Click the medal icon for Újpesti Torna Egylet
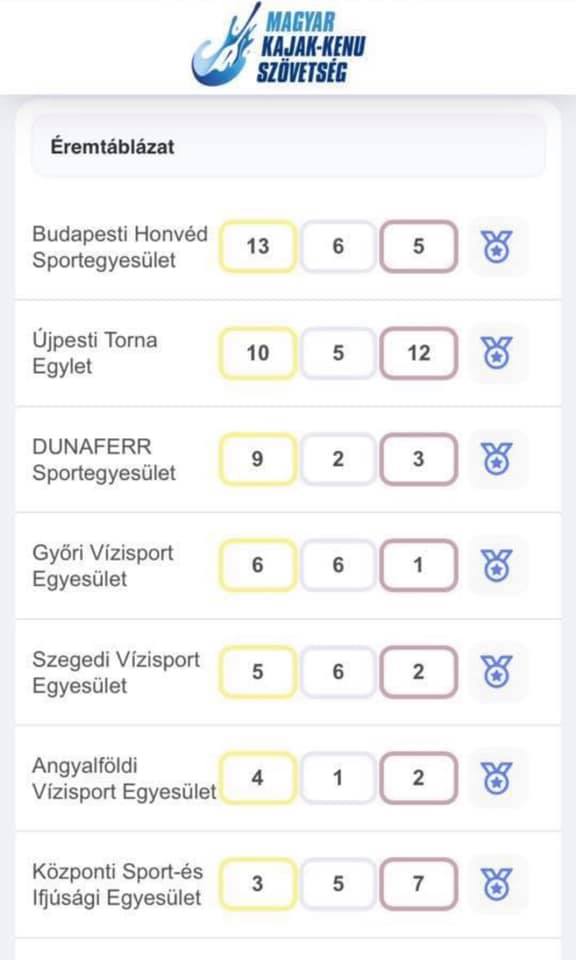This screenshot has height=960, width=576. (497, 353)
